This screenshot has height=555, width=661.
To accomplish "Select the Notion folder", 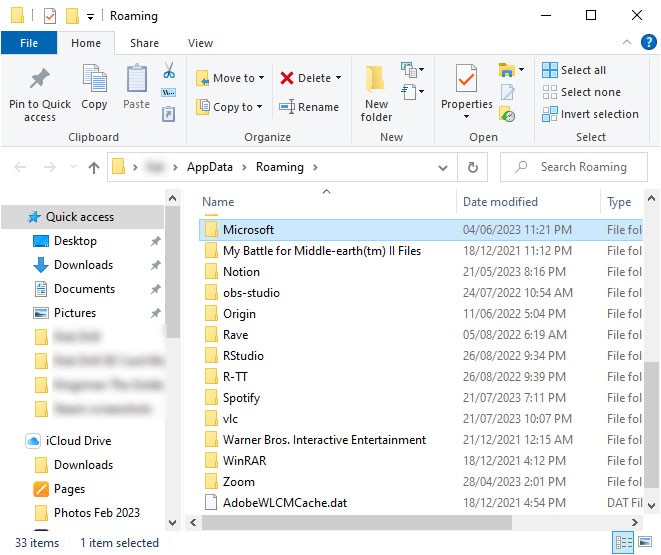I will coord(241,272).
